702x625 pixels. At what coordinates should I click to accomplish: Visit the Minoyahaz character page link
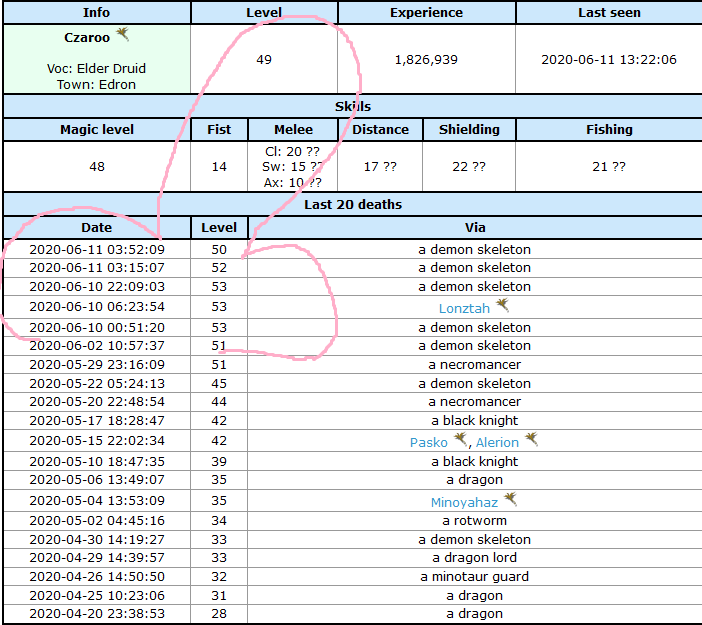pos(463,502)
